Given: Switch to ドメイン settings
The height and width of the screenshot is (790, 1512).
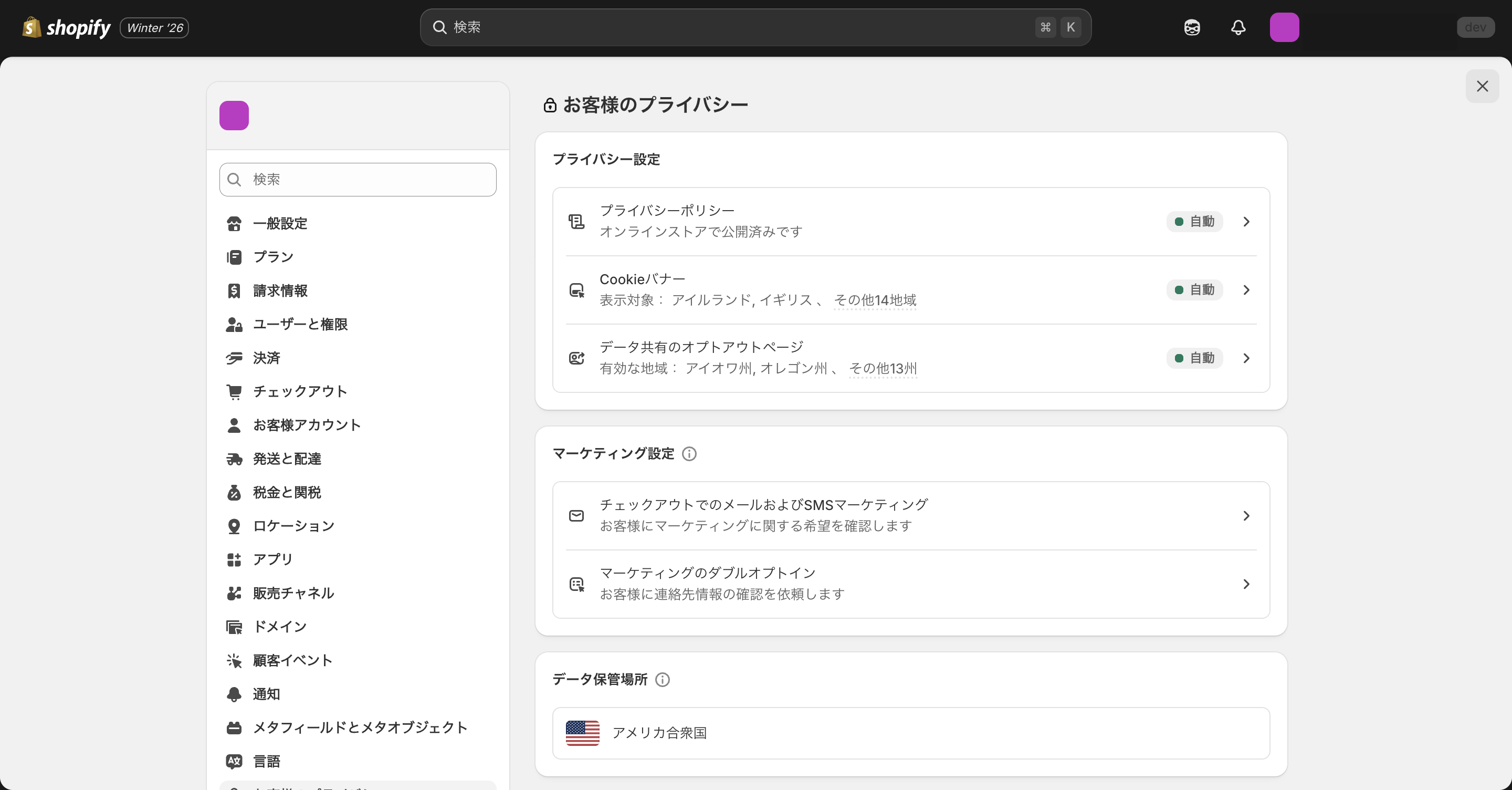Looking at the screenshot, I should (279, 626).
